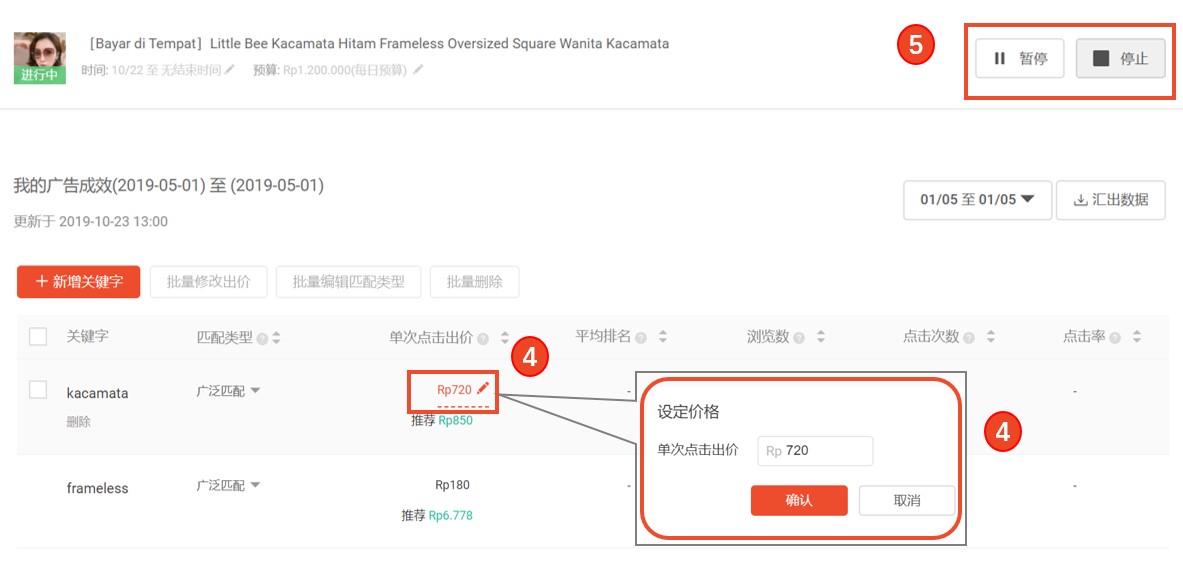Sort by 平均排名 column arrows
This screenshot has height=568, width=1183.
click(x=662, y=337)
